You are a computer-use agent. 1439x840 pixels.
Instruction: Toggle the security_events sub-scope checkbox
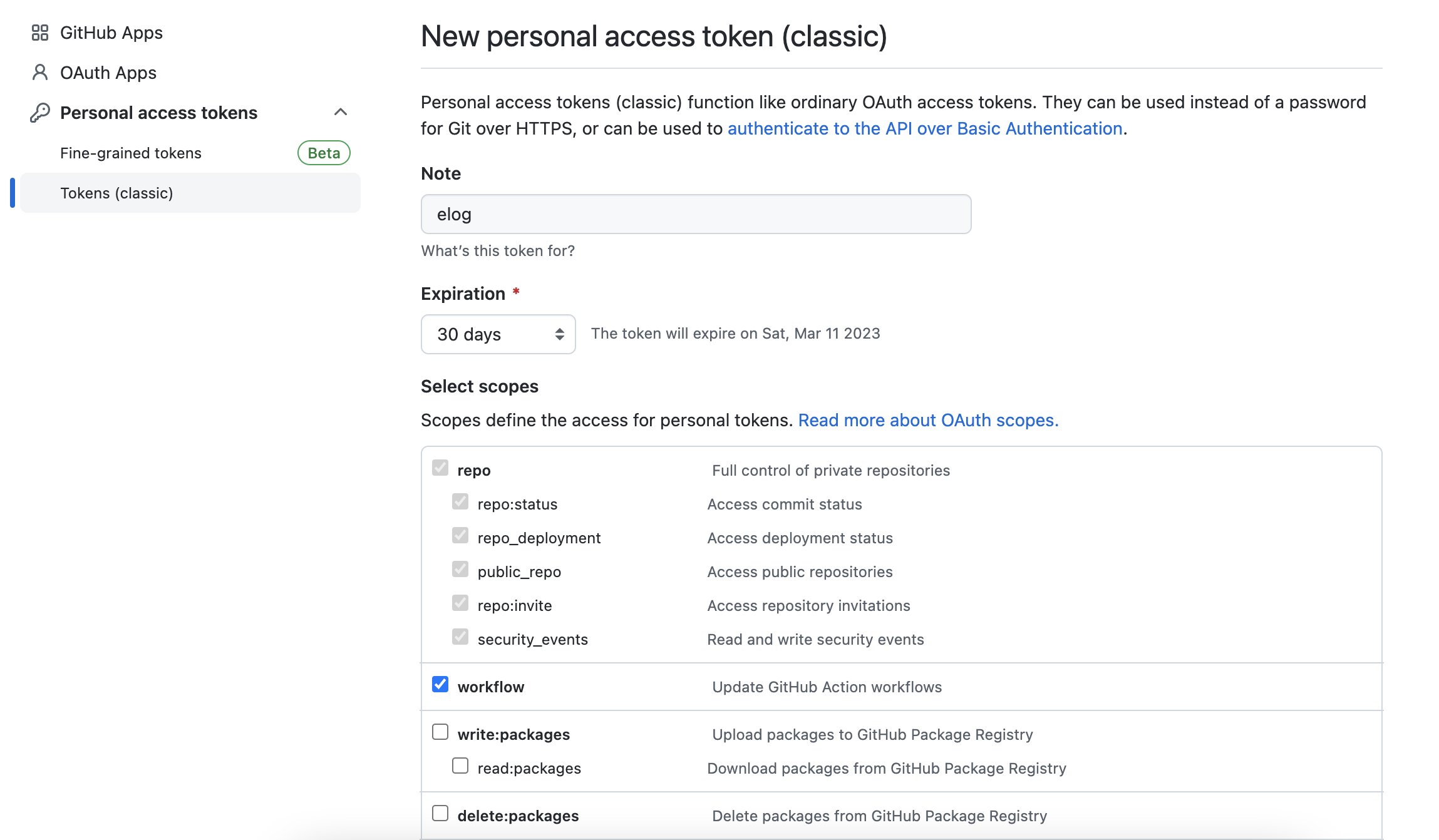[x=460, y=637]
